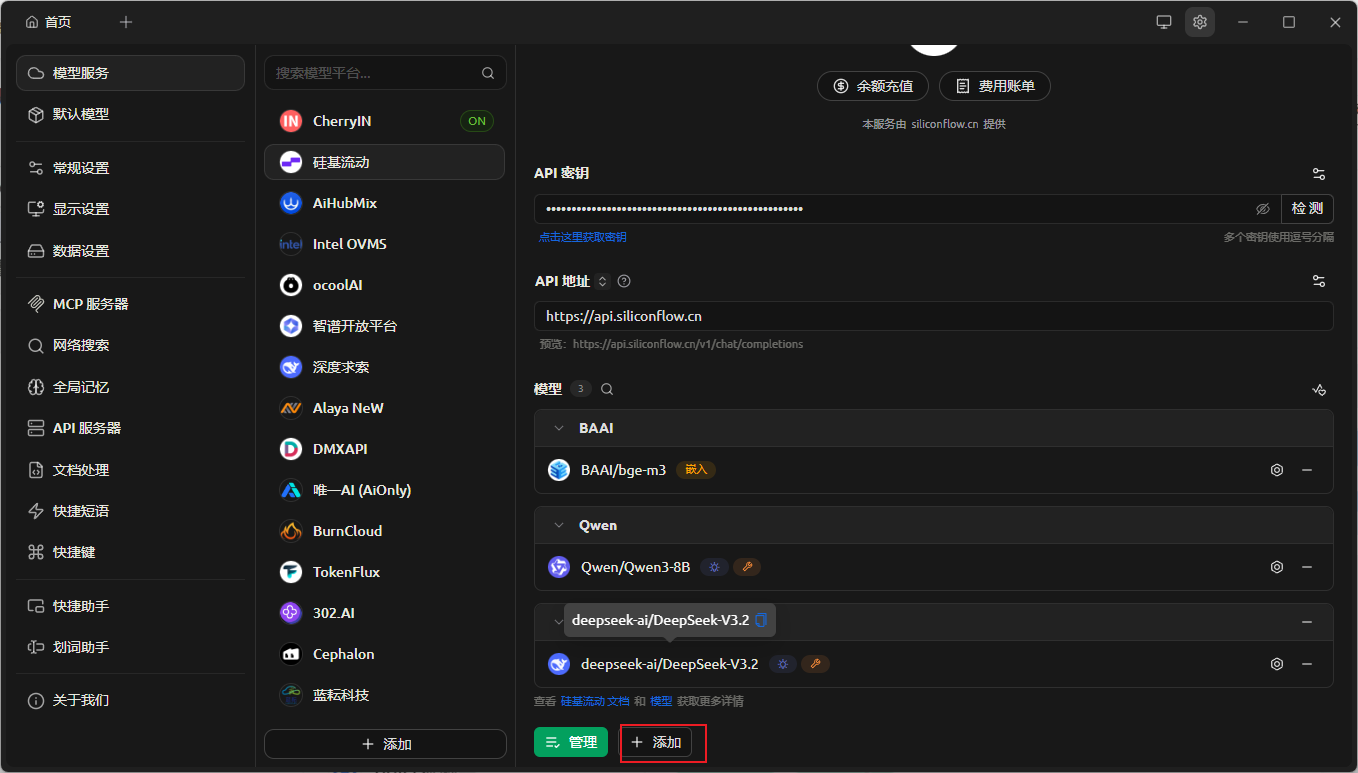Select the ocoolAI provider
Viewport: 1358px width, 773px height.
385,285
